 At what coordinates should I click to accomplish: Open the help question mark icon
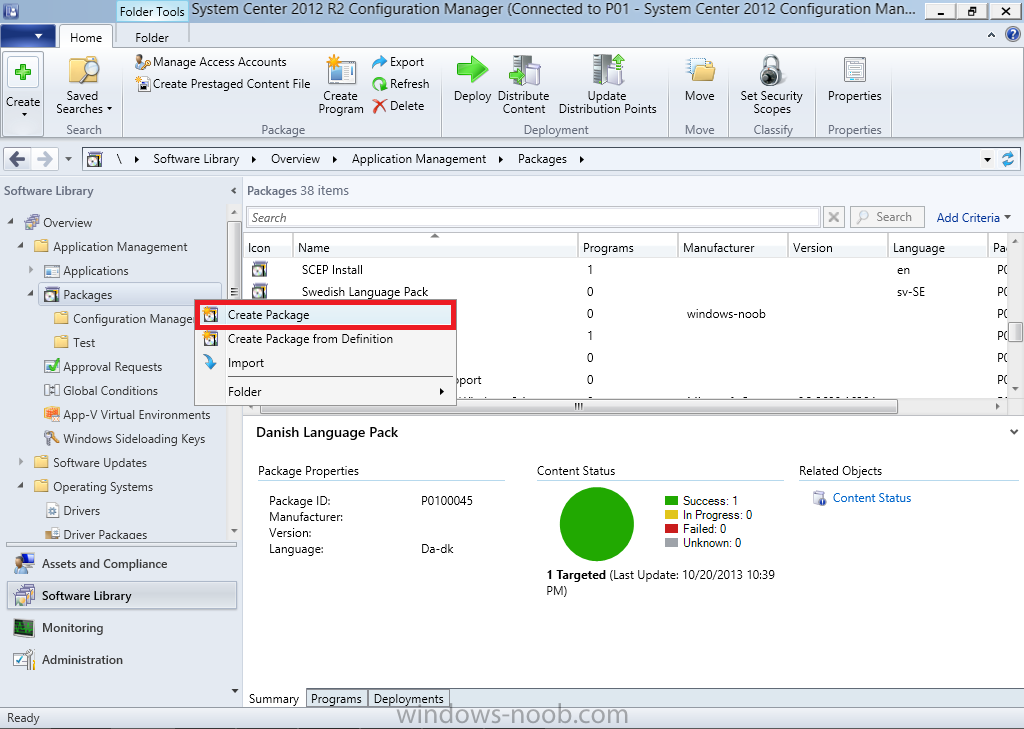click(1012, 34)
